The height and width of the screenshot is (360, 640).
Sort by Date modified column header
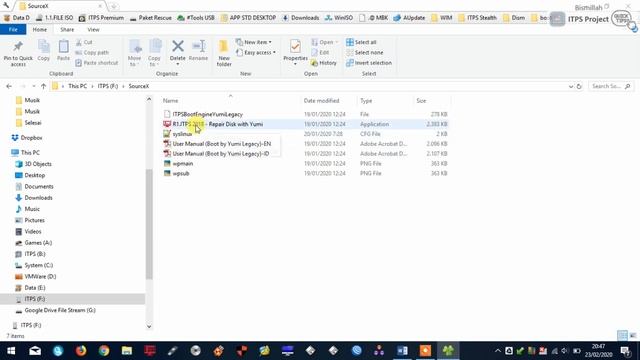click(321, 101)
